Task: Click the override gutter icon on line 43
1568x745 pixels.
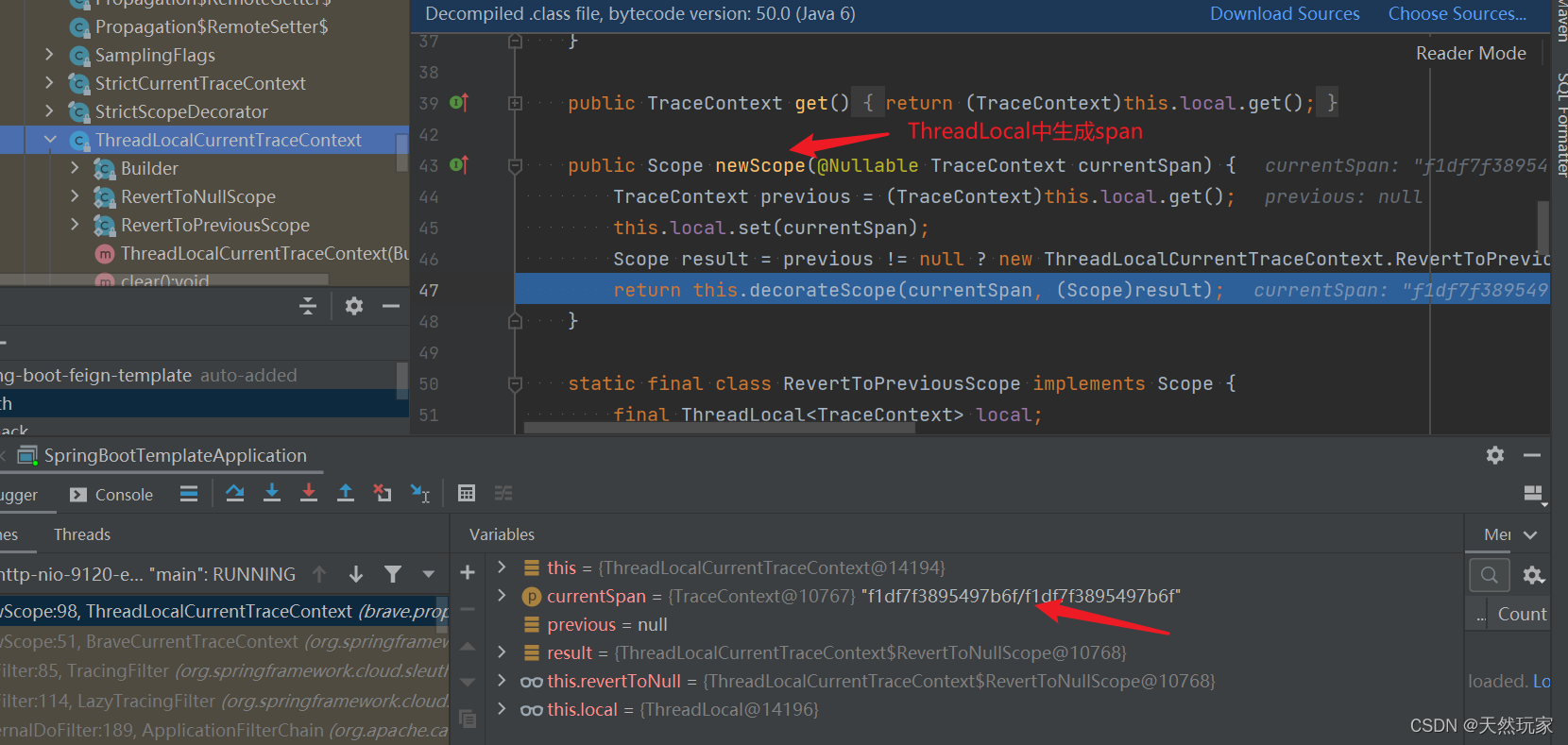Action: pyautogui.click(x=459, y=164)
